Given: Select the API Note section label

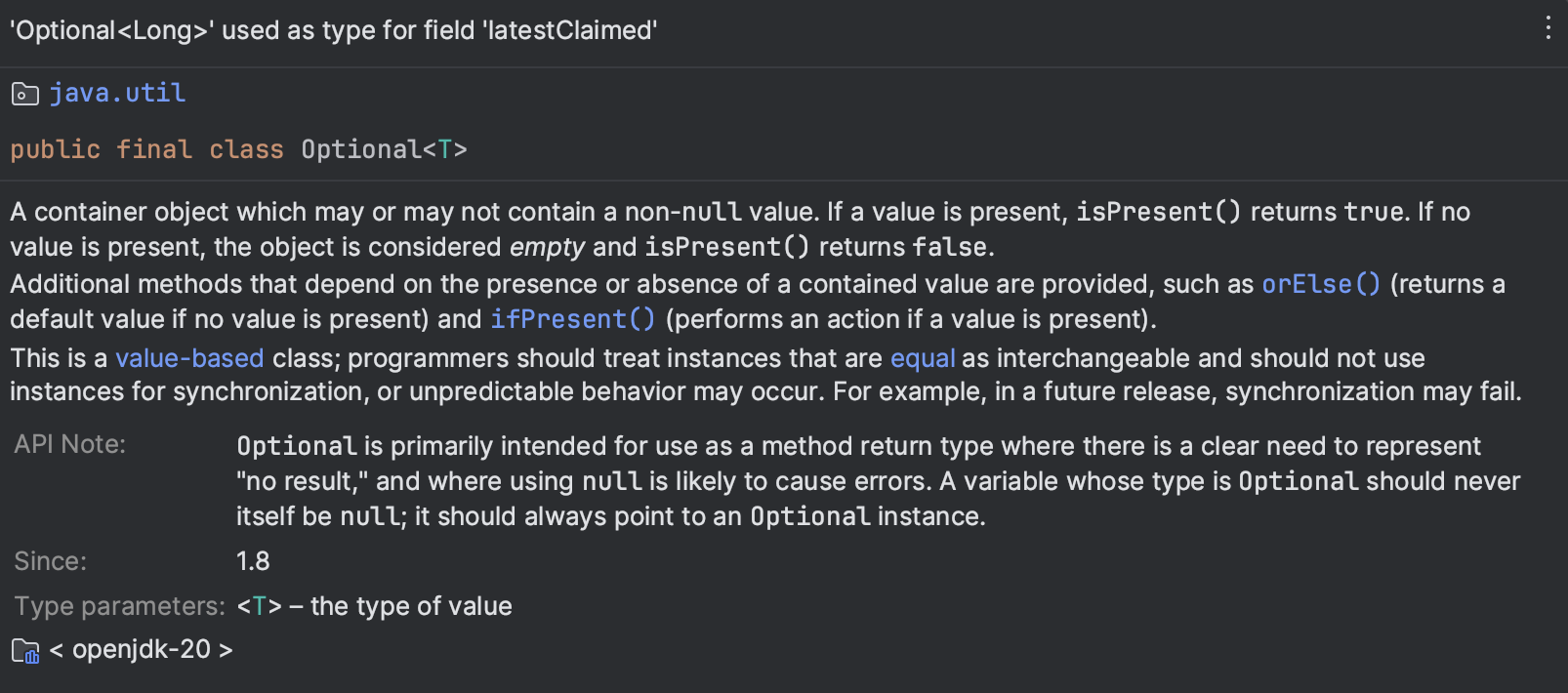Looking at the screenshot, I should (68, 444).
